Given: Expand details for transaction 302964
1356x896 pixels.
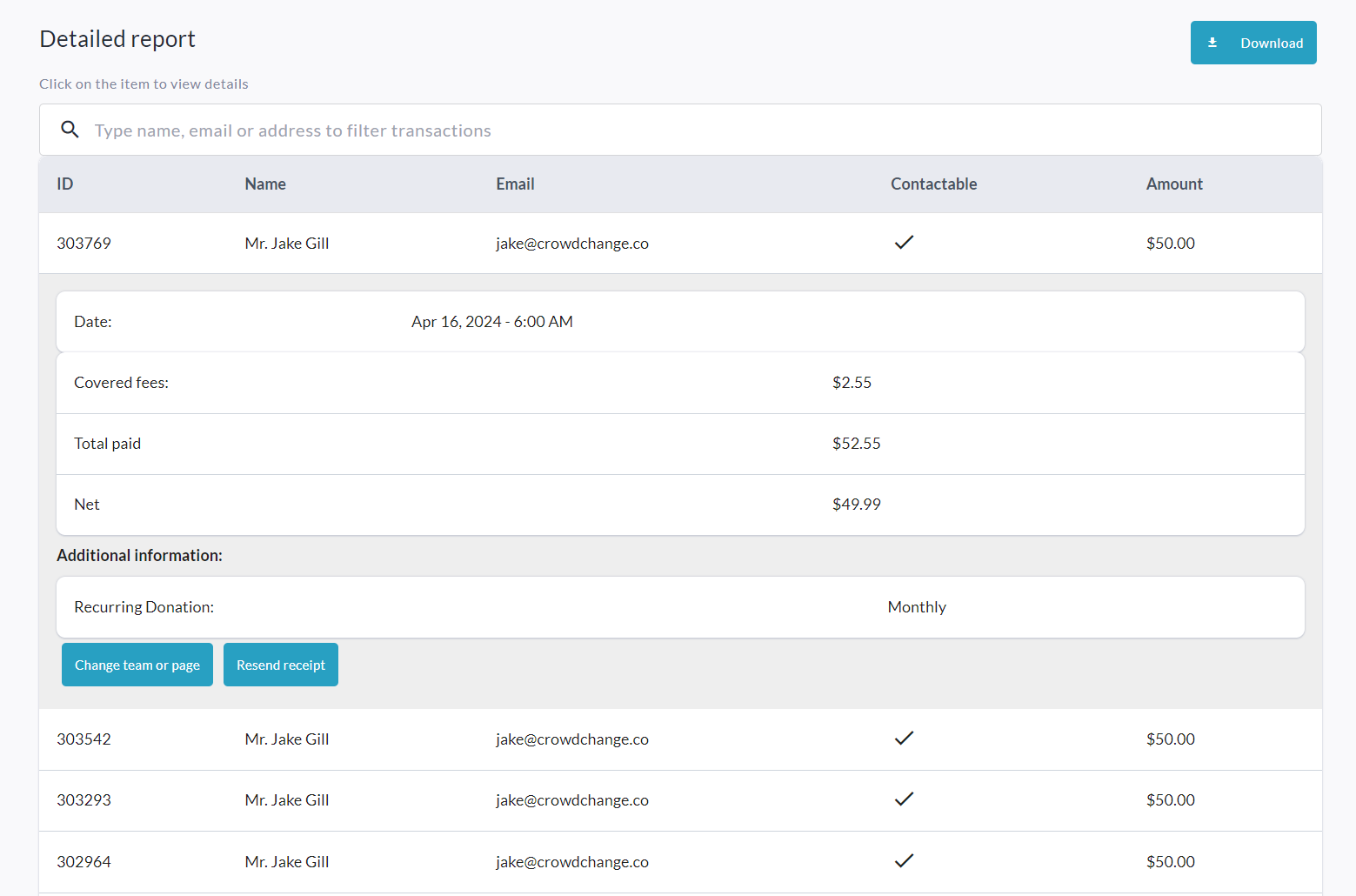Looking at the screenshot, I should pos(83,862).
